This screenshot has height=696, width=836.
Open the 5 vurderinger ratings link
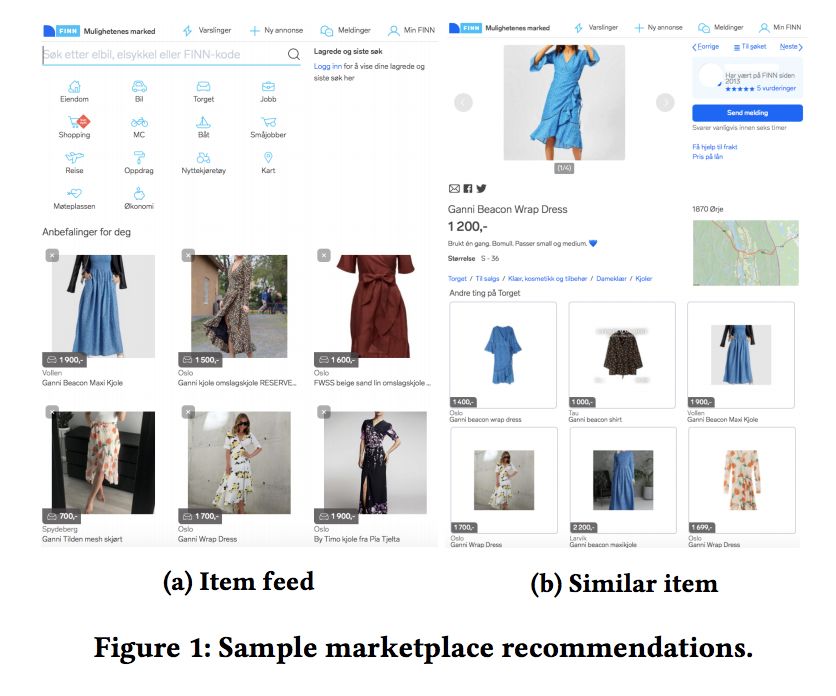coord(776,88)
